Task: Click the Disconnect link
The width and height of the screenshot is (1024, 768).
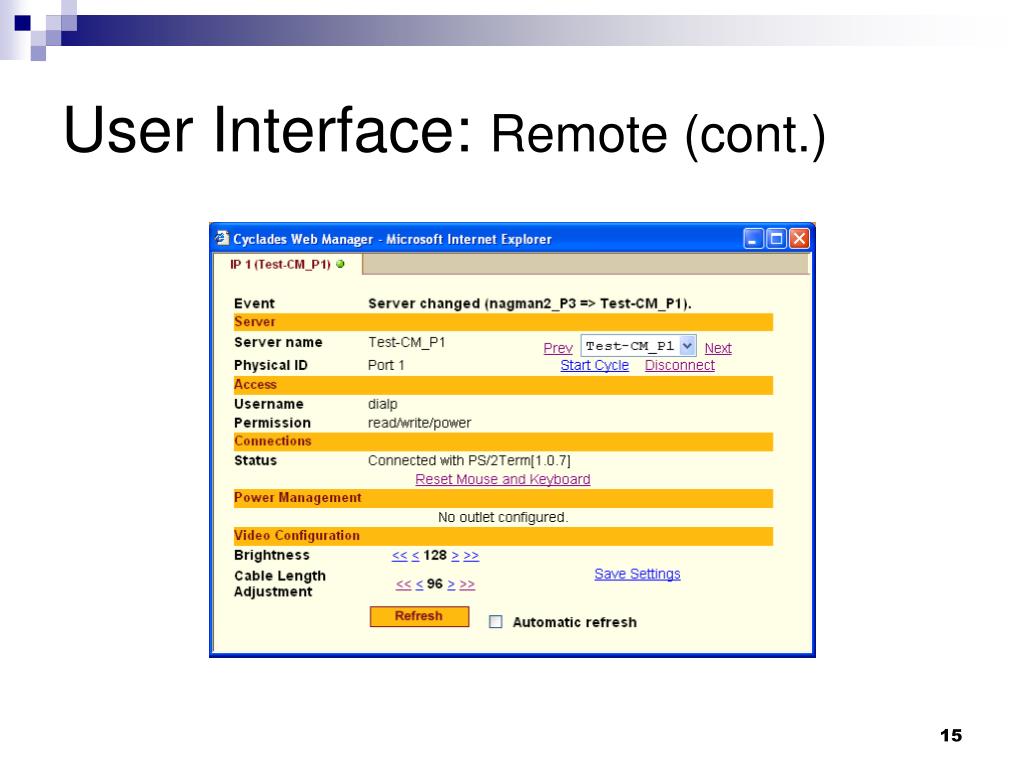Action: pyautogui.click(x=680, y=365)
